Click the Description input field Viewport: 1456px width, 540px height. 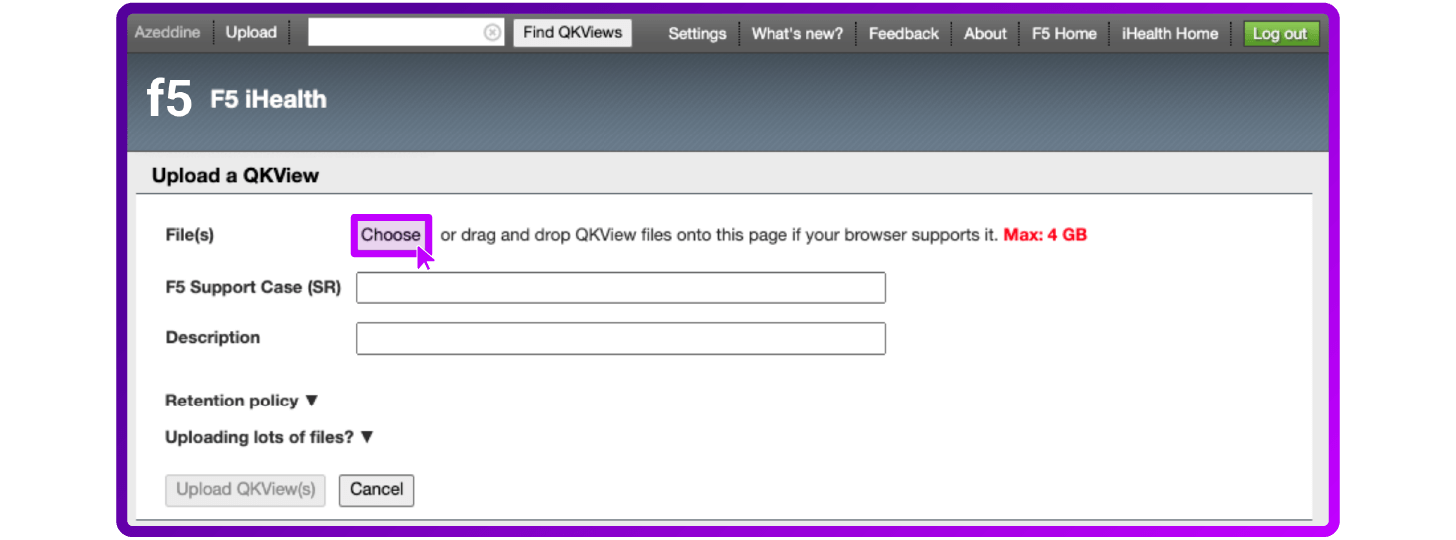[621, 338]
